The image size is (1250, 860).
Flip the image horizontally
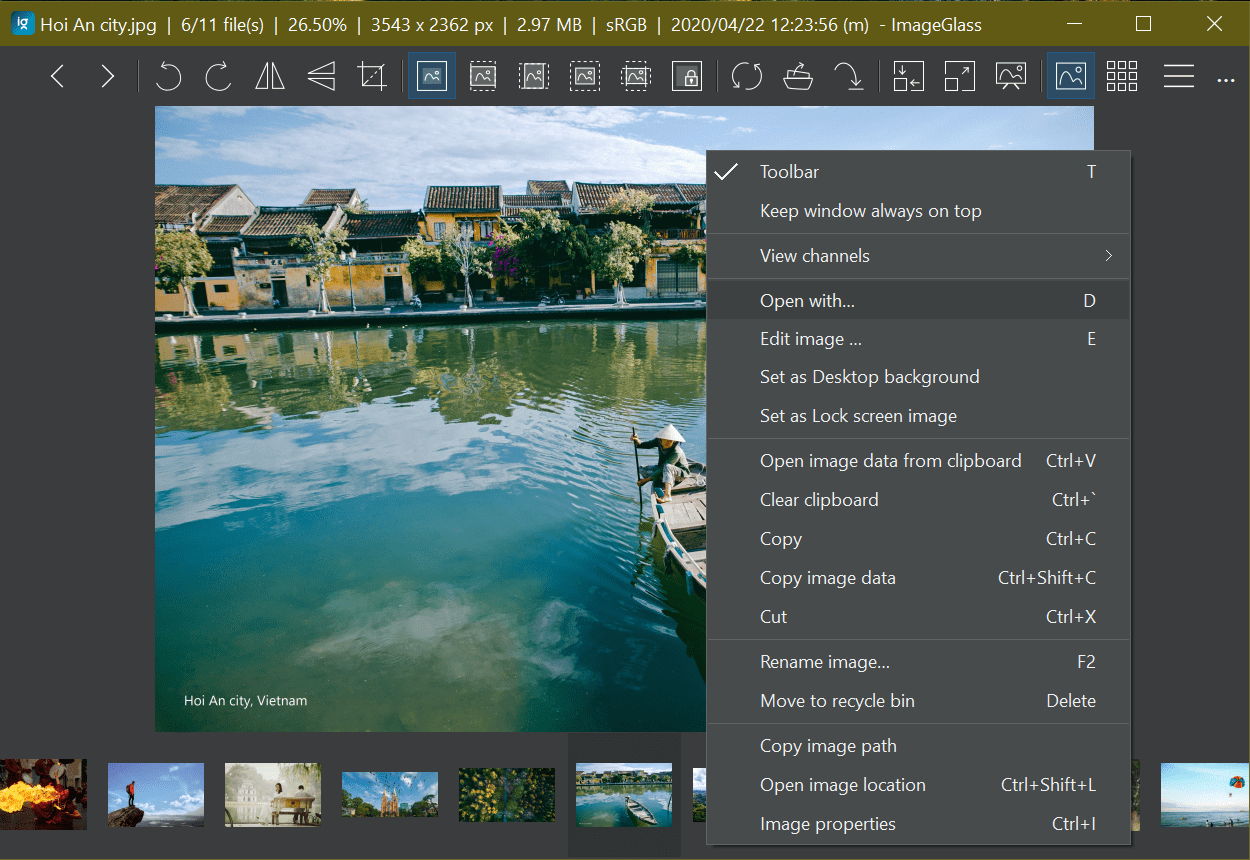pyautogui.click(x=270, y=76)
